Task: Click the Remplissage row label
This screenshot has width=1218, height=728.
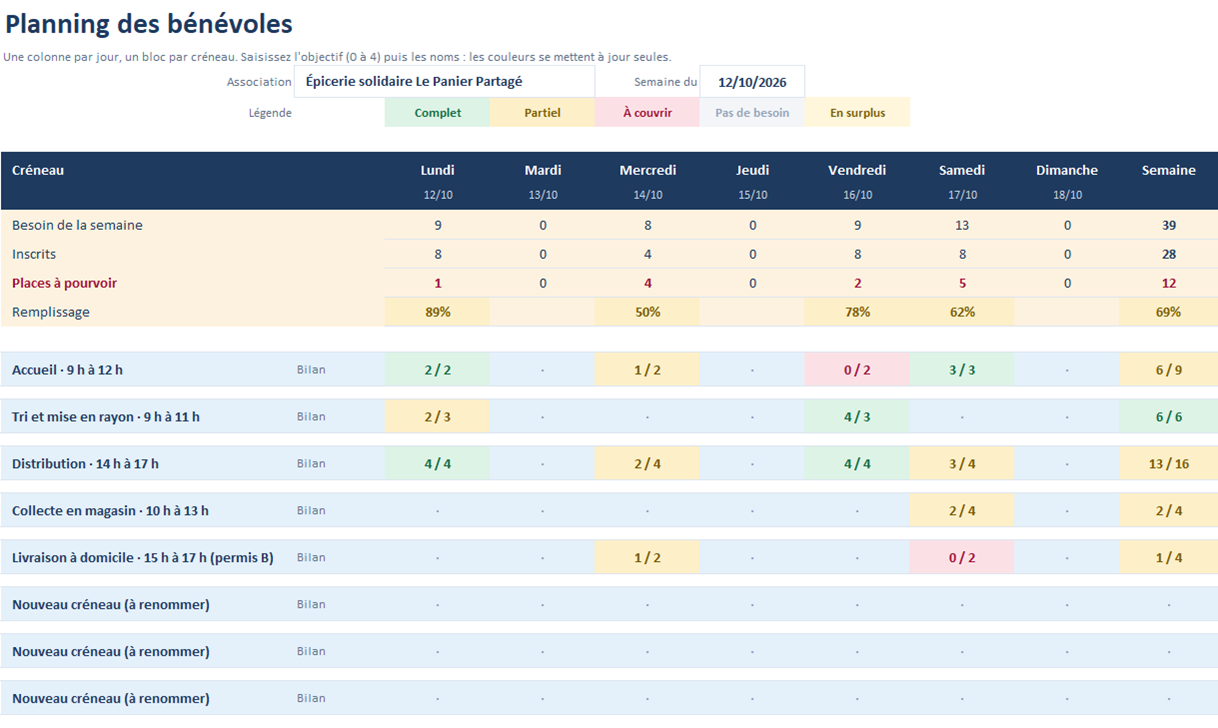Action: coord(51,312)
